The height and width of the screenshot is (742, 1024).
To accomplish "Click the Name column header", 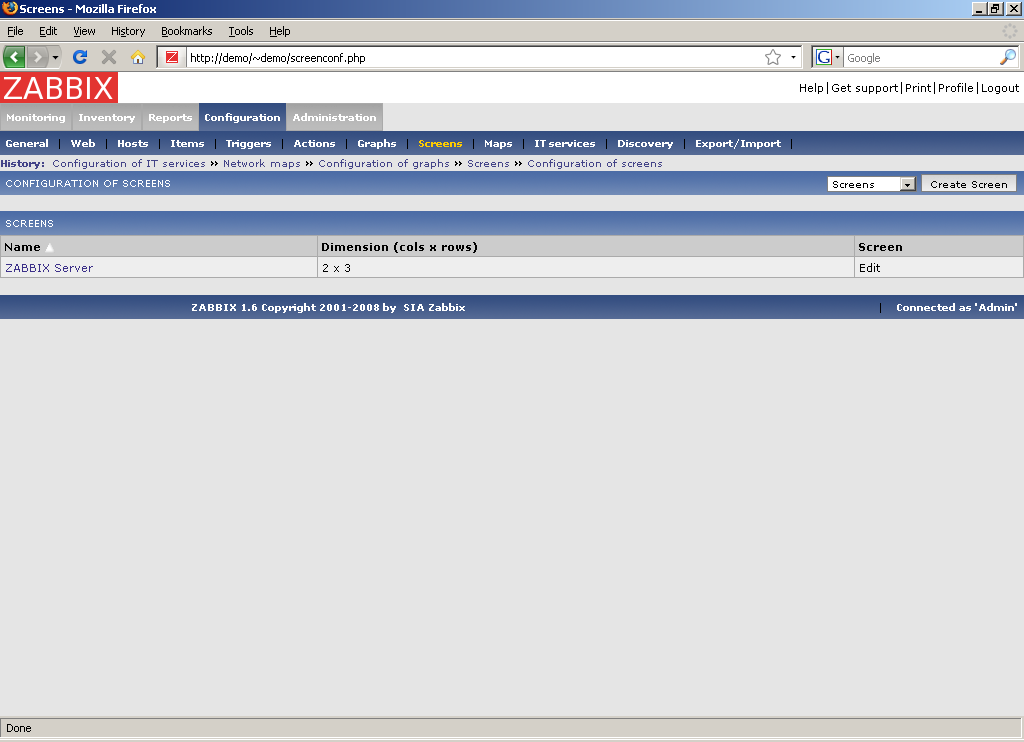I will (22, 247).
